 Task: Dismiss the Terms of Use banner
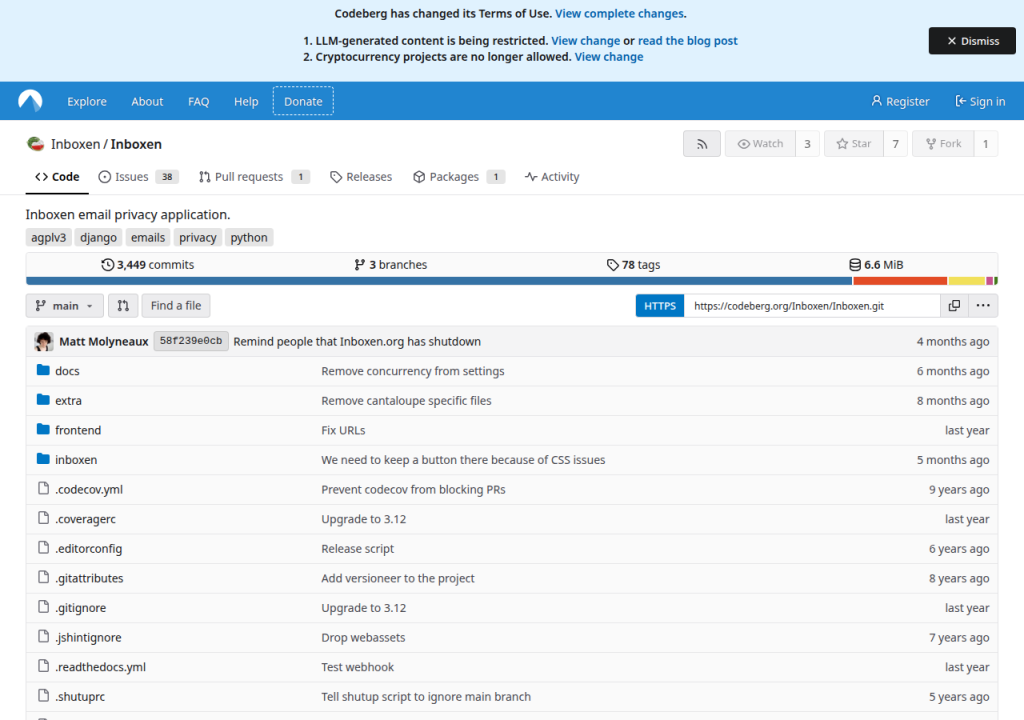pos(972,41)
